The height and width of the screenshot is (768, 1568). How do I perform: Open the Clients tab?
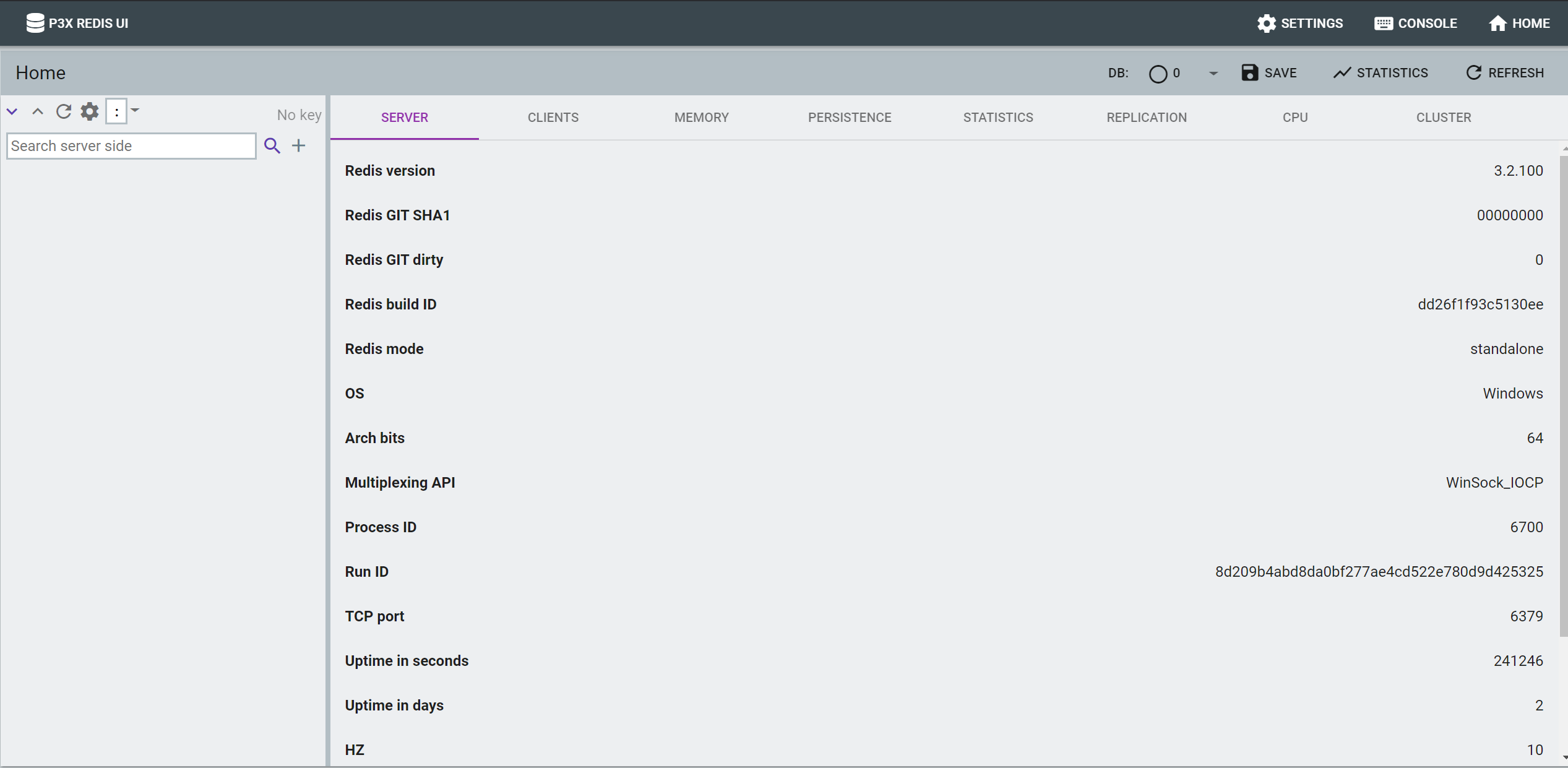(553, 118)
